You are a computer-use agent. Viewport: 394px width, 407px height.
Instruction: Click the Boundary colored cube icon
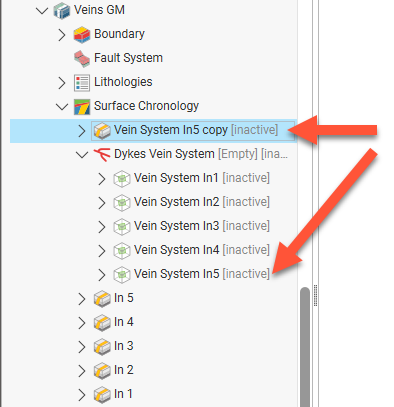point(82,34)
